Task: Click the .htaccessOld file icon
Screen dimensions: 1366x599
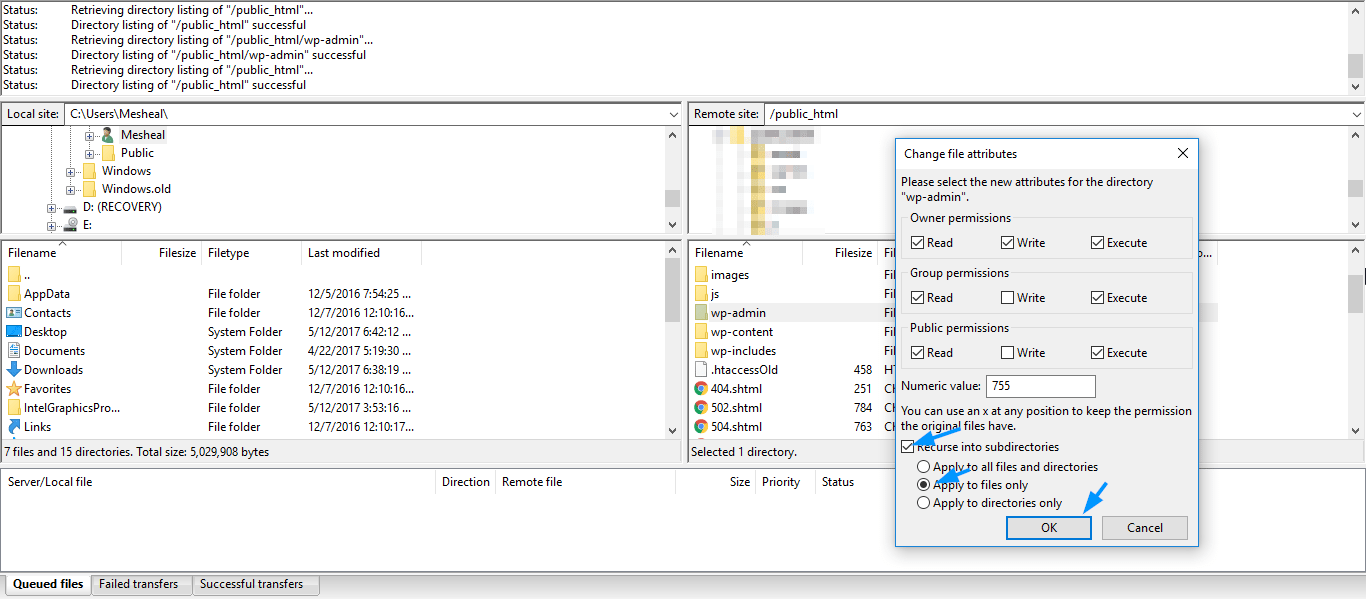Action: click(x=701, y=370)
